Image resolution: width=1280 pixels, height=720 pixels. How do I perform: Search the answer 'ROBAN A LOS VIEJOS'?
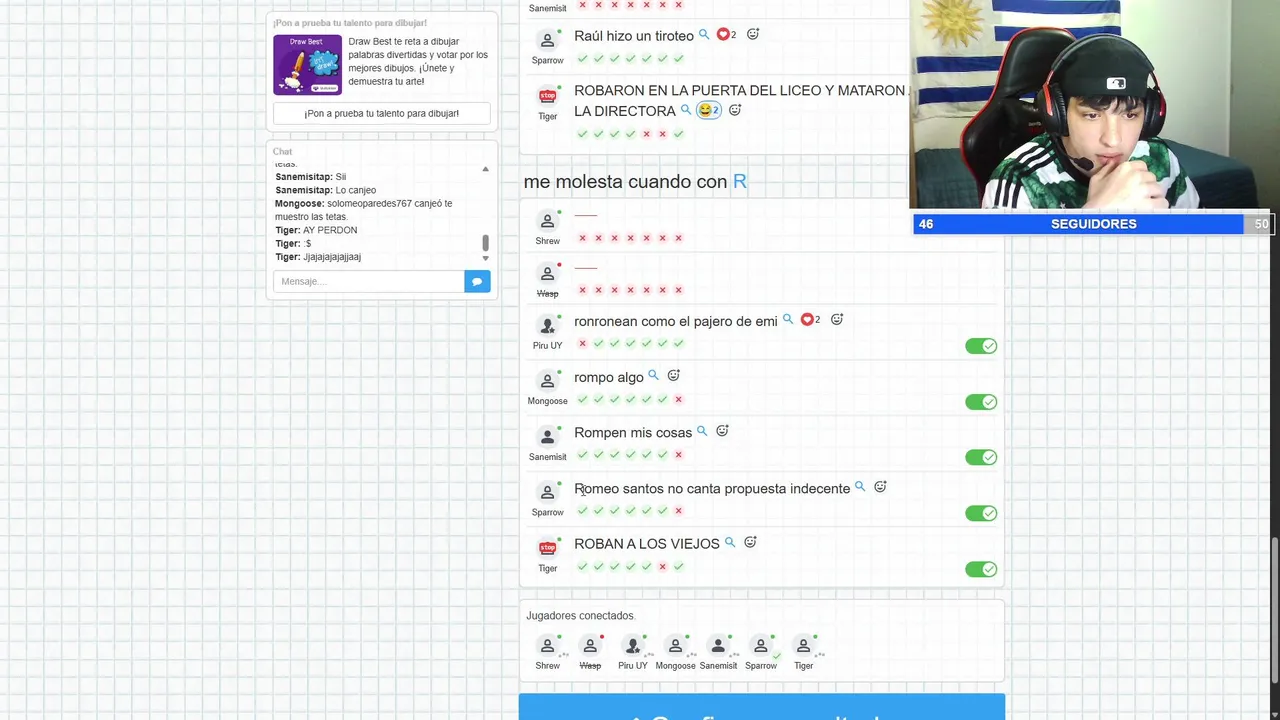pyautogui.click(x=730, y=542)
